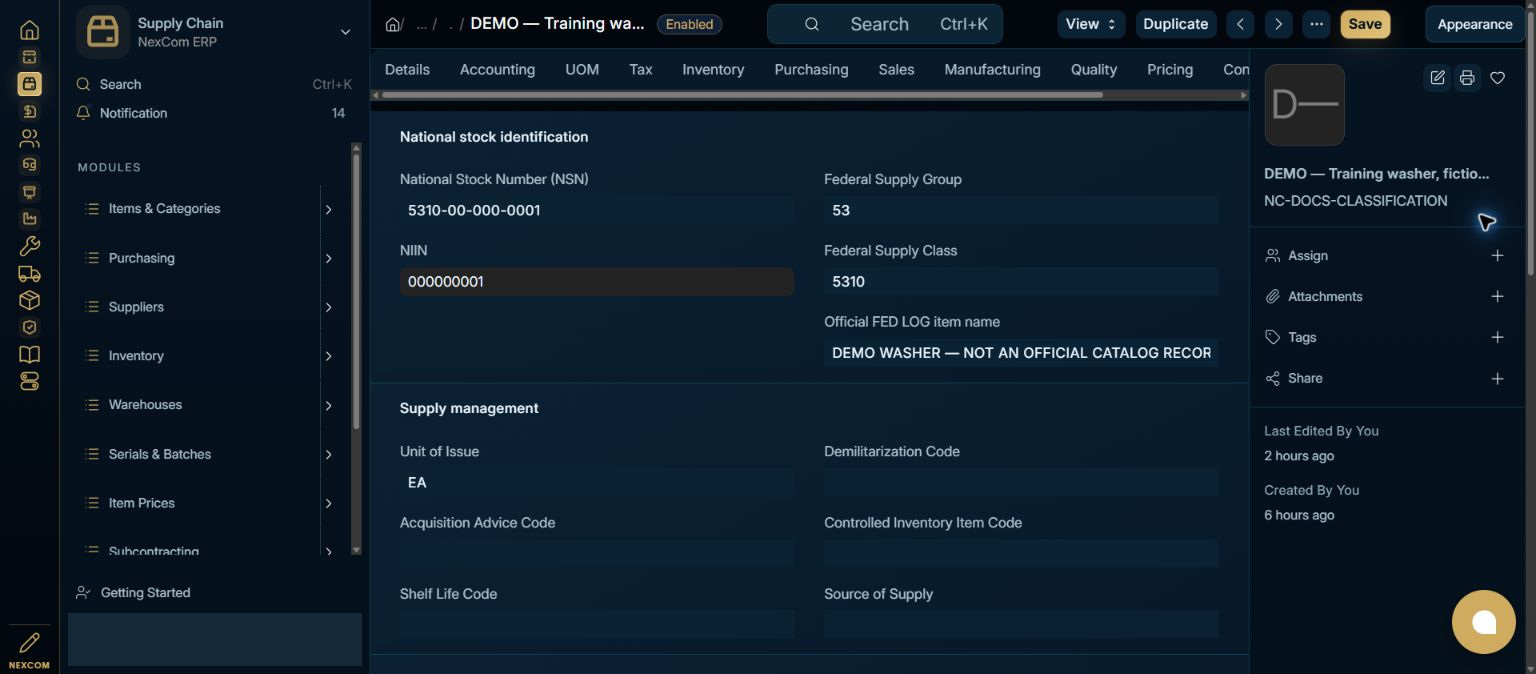Click the edit pencil icon in side panel
The height and width of the screenshot is (674, 1536).
(1437, 78)
